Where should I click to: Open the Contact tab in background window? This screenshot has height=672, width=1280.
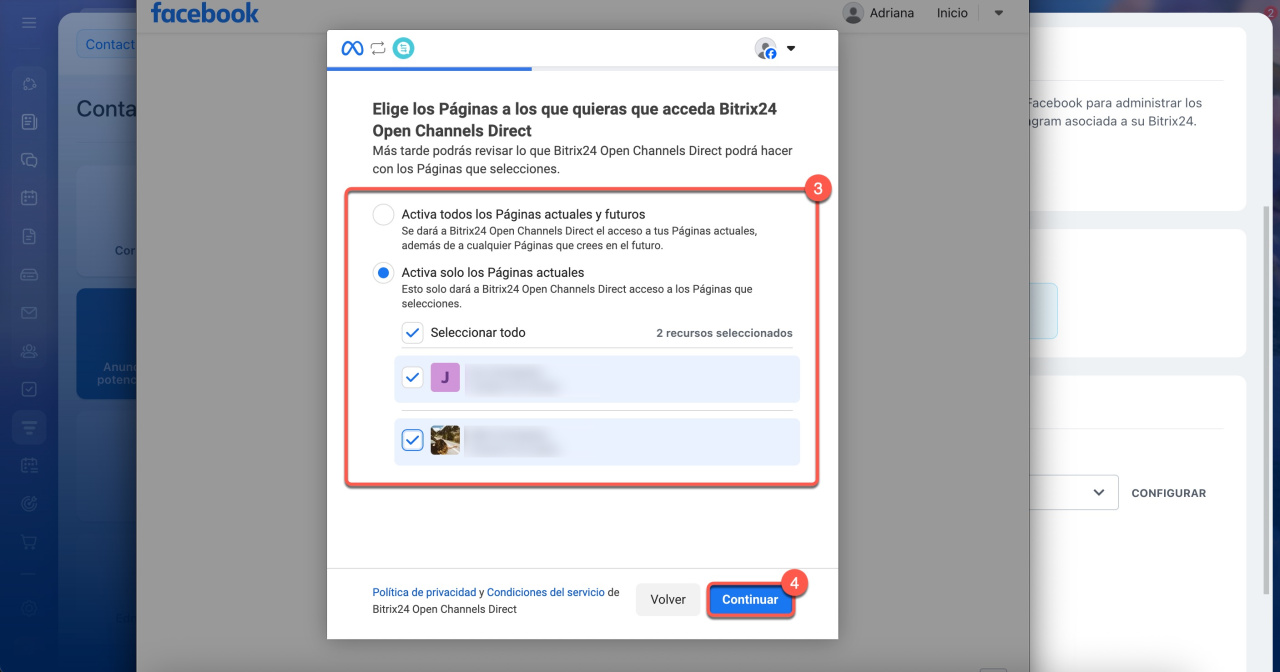tap(109, 44)
